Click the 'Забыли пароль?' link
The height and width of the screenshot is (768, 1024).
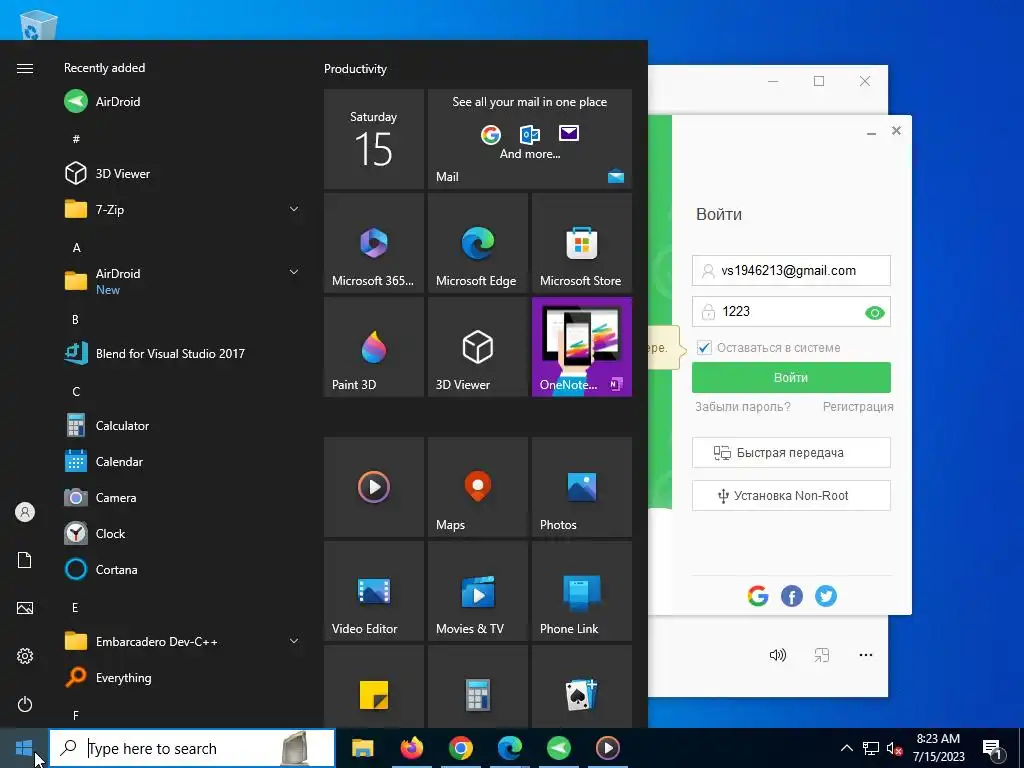point(743,406)
